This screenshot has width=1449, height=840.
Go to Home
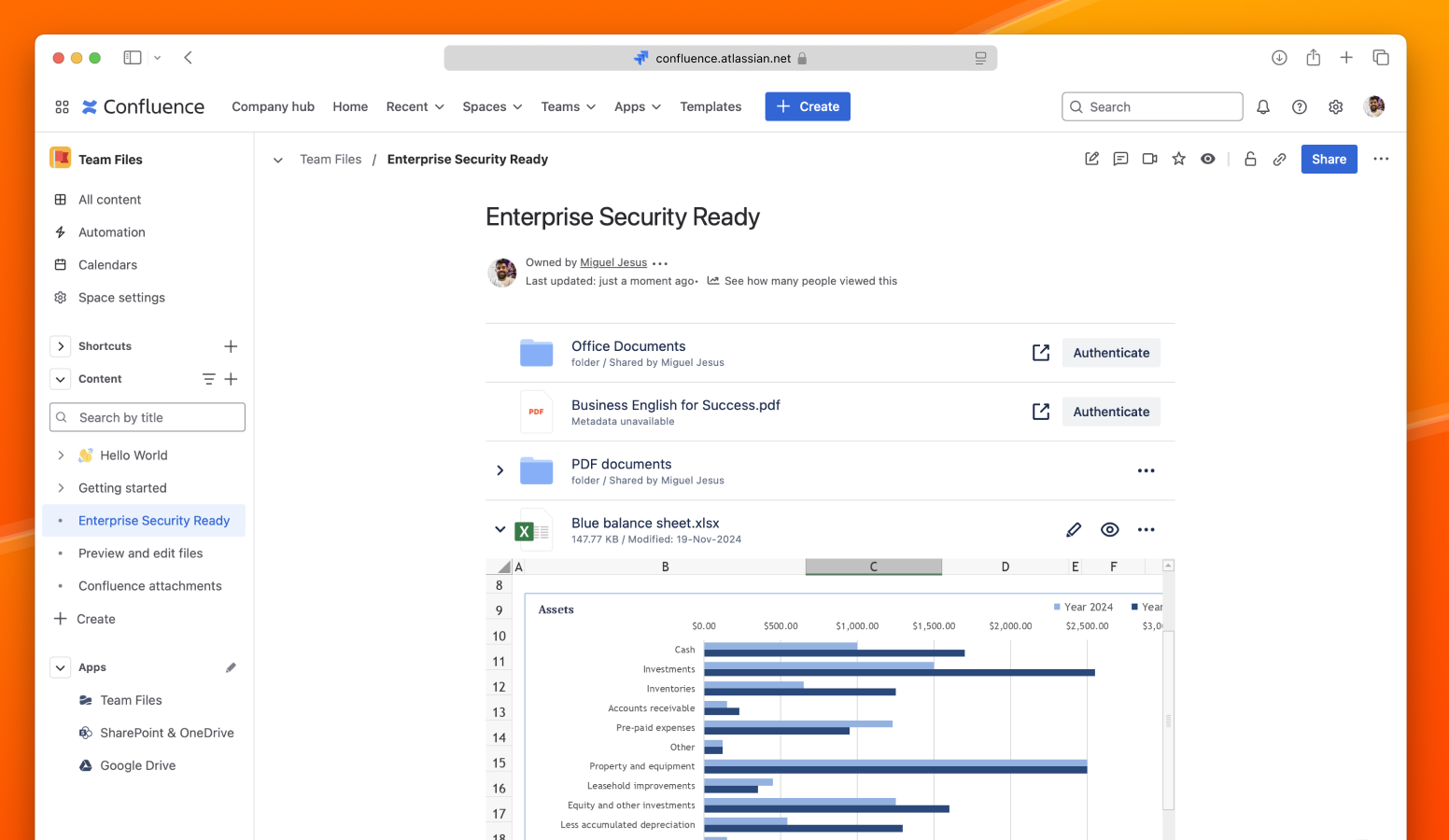point(350,106)
